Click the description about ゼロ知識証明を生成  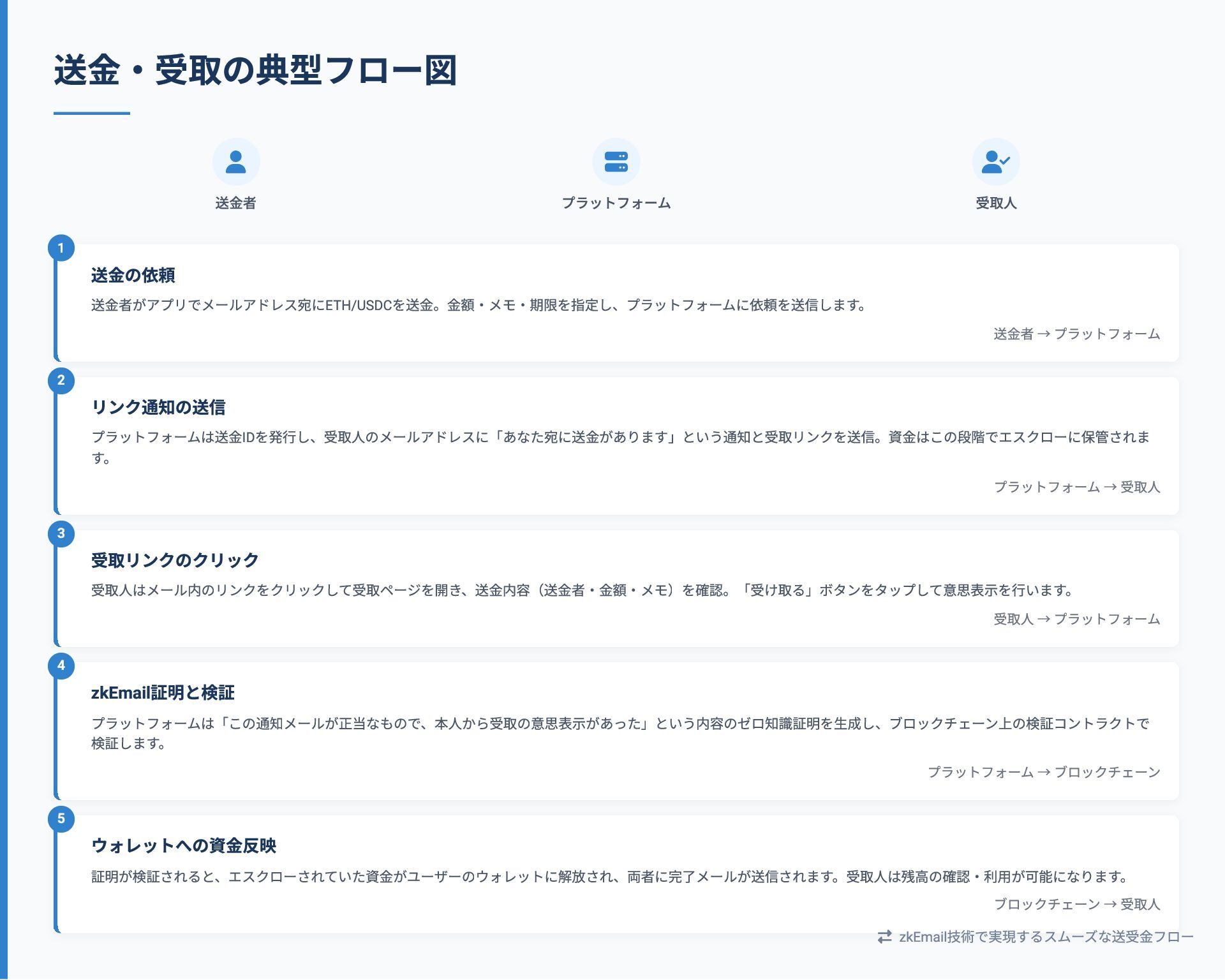pos(621,733)
